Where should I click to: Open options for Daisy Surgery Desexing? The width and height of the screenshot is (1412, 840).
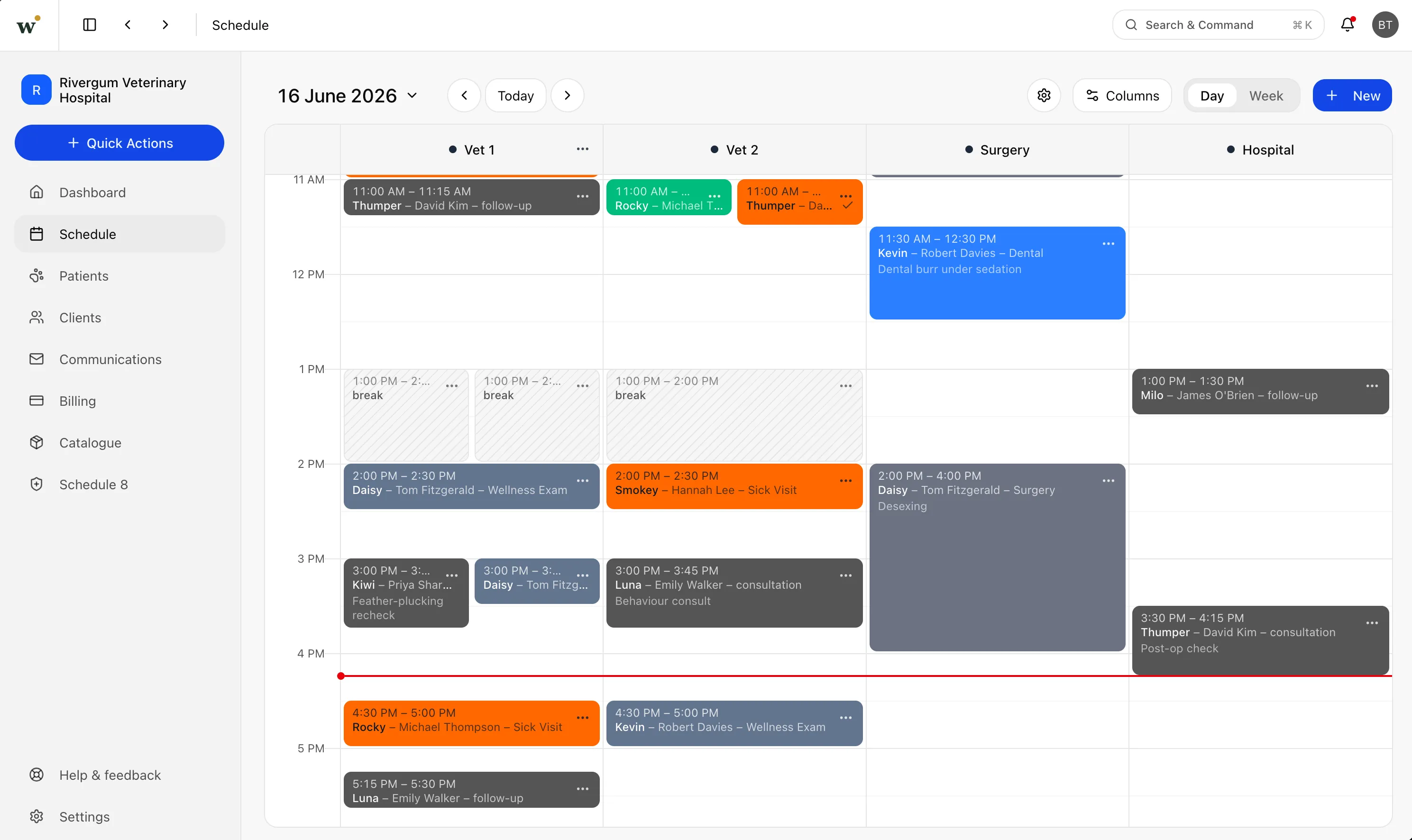click(1109, 481)
